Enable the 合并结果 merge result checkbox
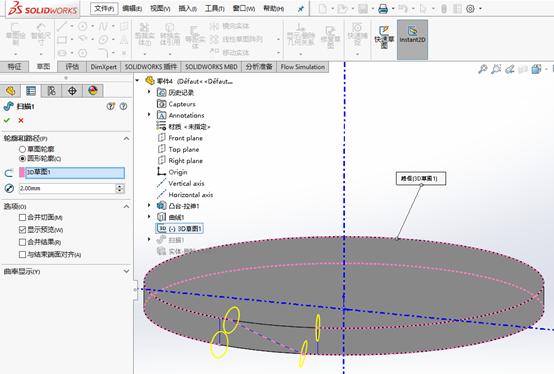The height and width of the screenshot is (374, 554). coord(22,242)
